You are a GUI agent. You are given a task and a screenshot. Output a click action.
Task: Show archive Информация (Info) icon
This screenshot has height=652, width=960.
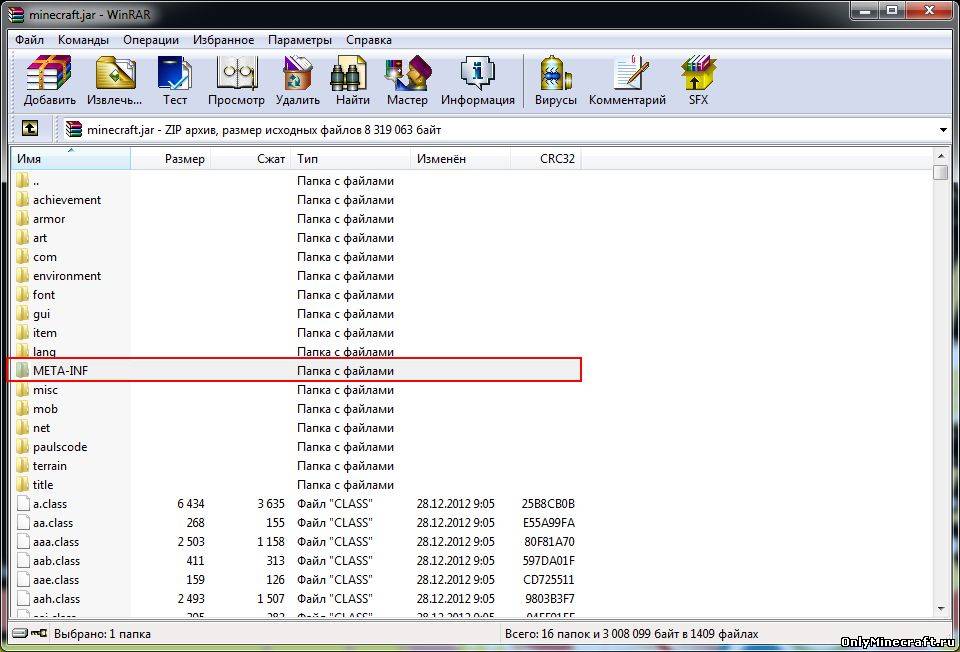coord(477,80)
